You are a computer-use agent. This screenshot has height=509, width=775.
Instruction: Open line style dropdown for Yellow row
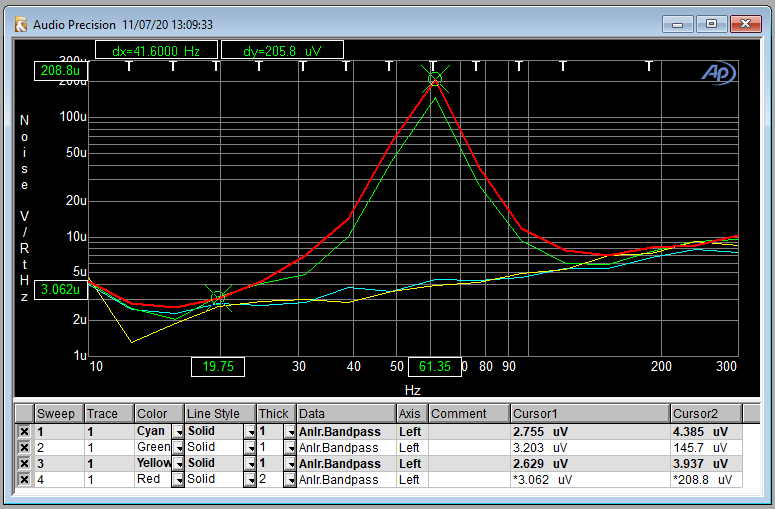250,464
